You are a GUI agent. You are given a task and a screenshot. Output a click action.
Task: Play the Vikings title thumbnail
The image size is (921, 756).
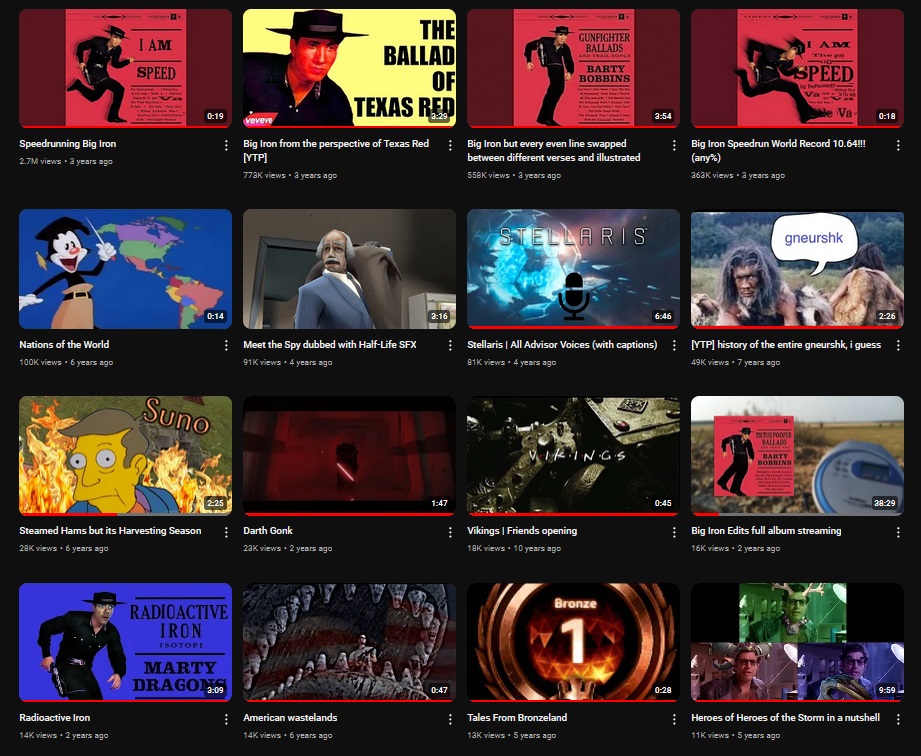coord(573,456)
